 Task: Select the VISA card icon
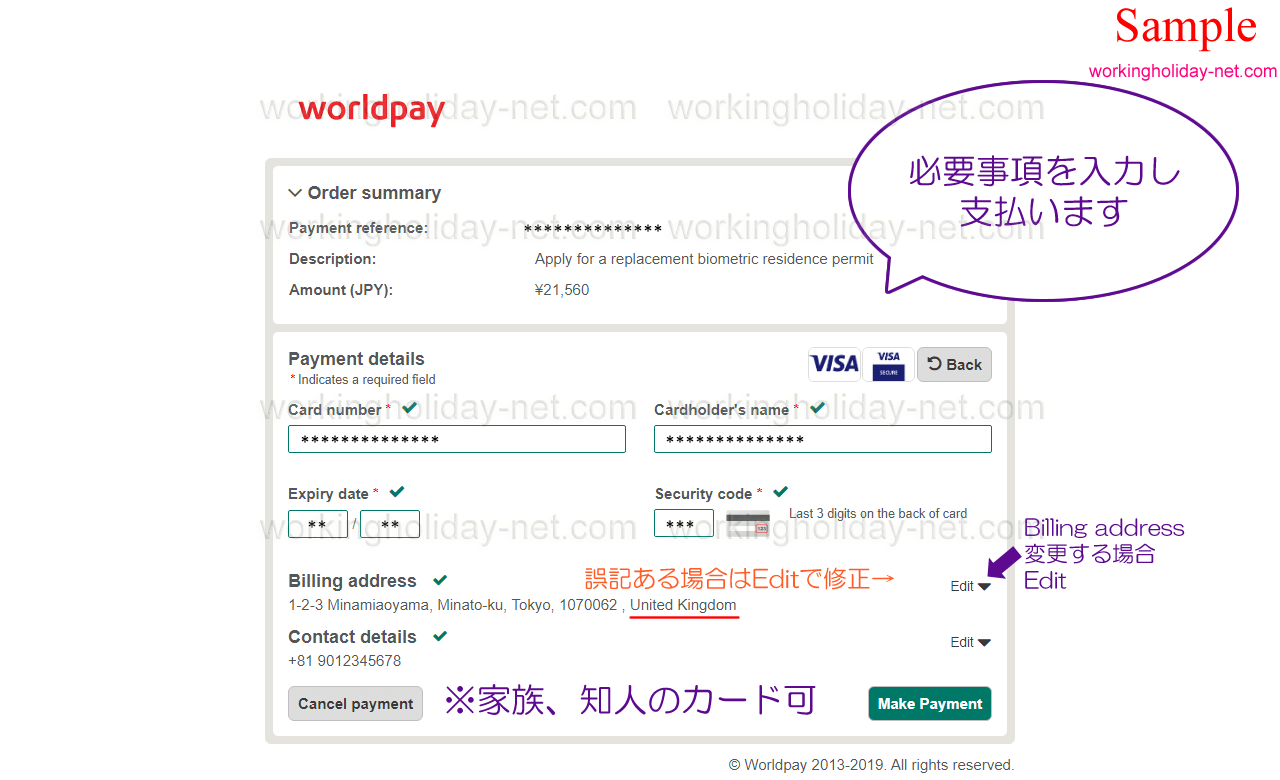click(x=834, y=364)
